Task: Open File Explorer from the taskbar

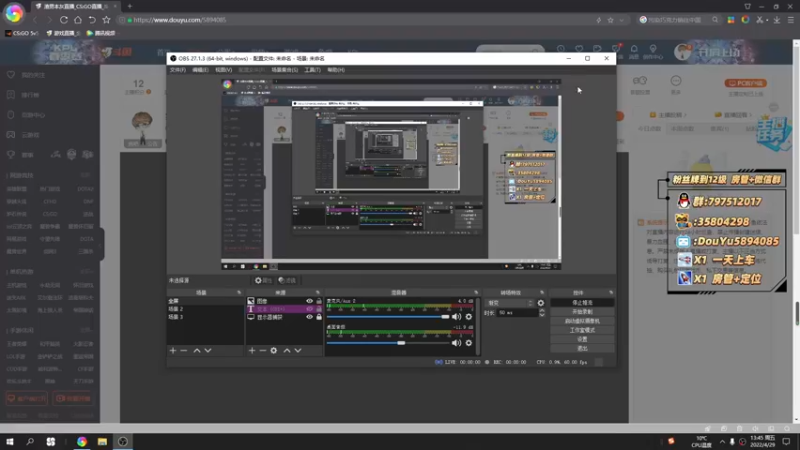Action: pos(102,441)
